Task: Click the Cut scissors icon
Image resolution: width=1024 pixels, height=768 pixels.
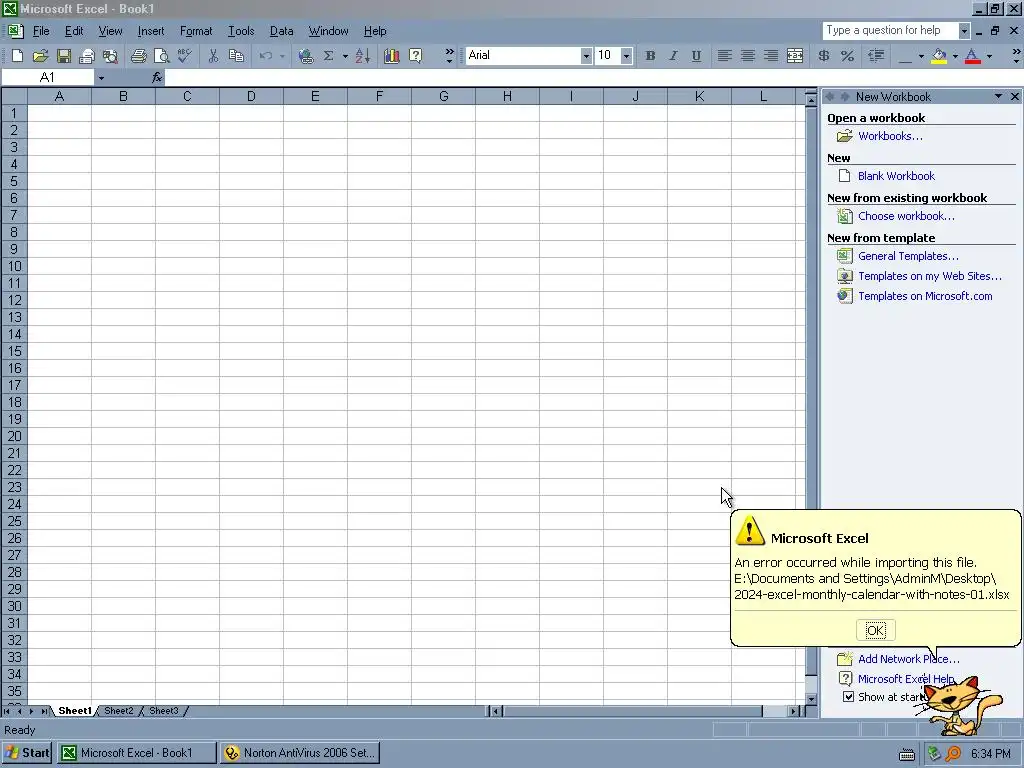Action: pyautogui.click(x=213, y=56)
